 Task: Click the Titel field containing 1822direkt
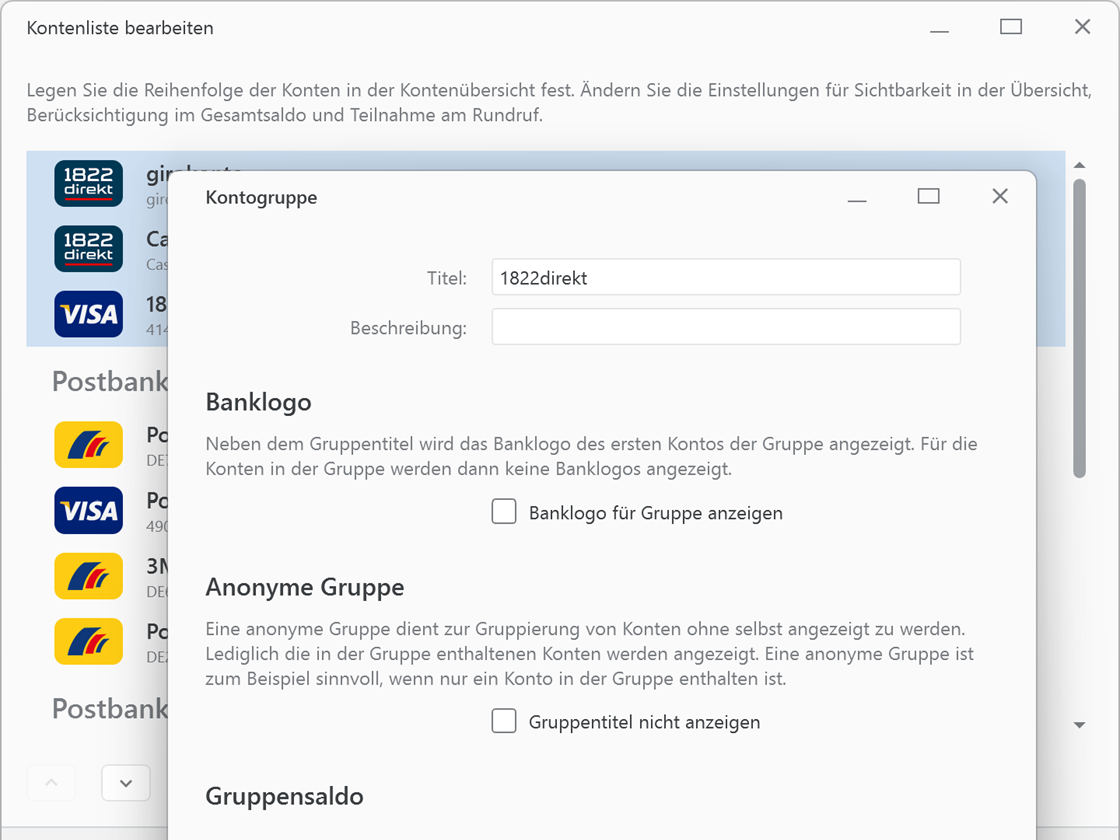point(726,277)
